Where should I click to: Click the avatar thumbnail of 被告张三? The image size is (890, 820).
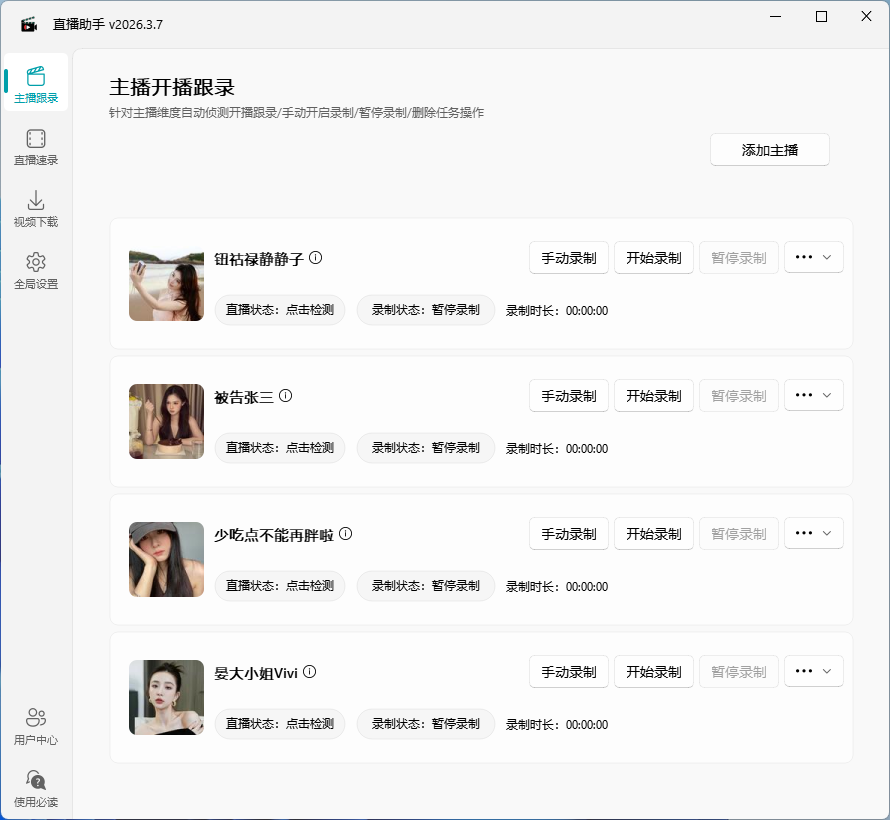[x=166, y=421]
